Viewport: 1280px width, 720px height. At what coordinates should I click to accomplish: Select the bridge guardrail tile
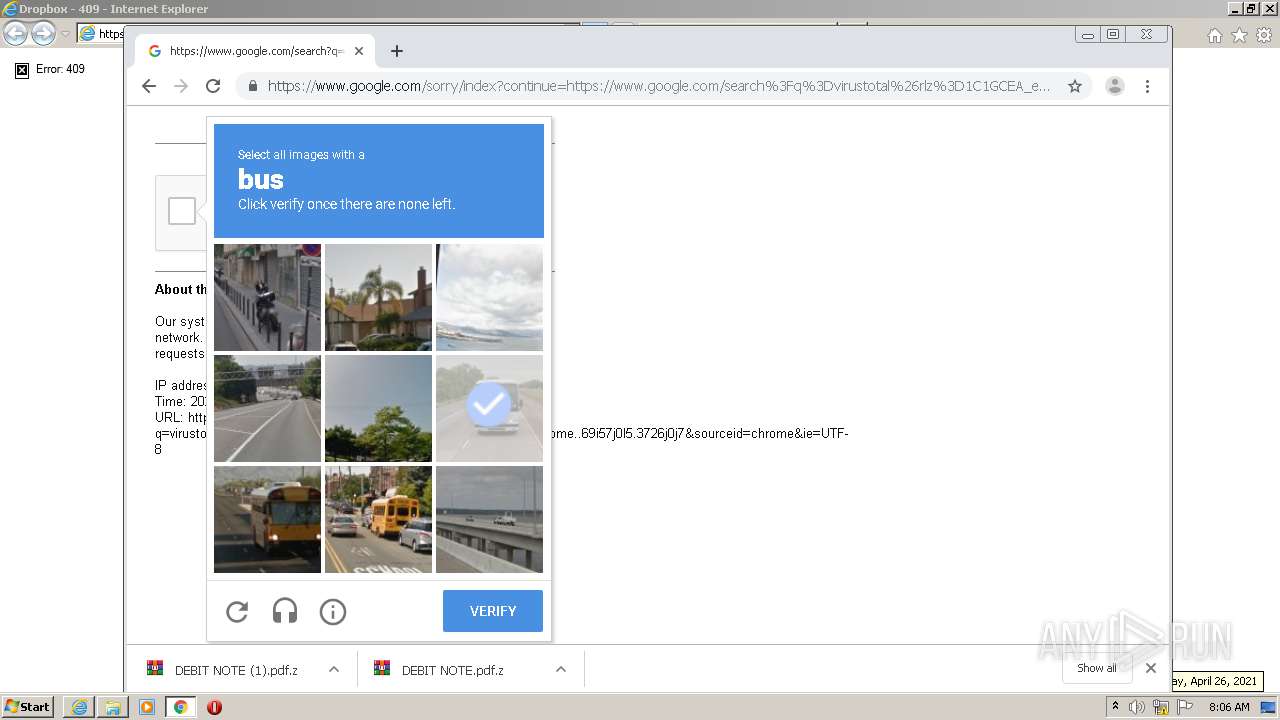coord(489,519)
